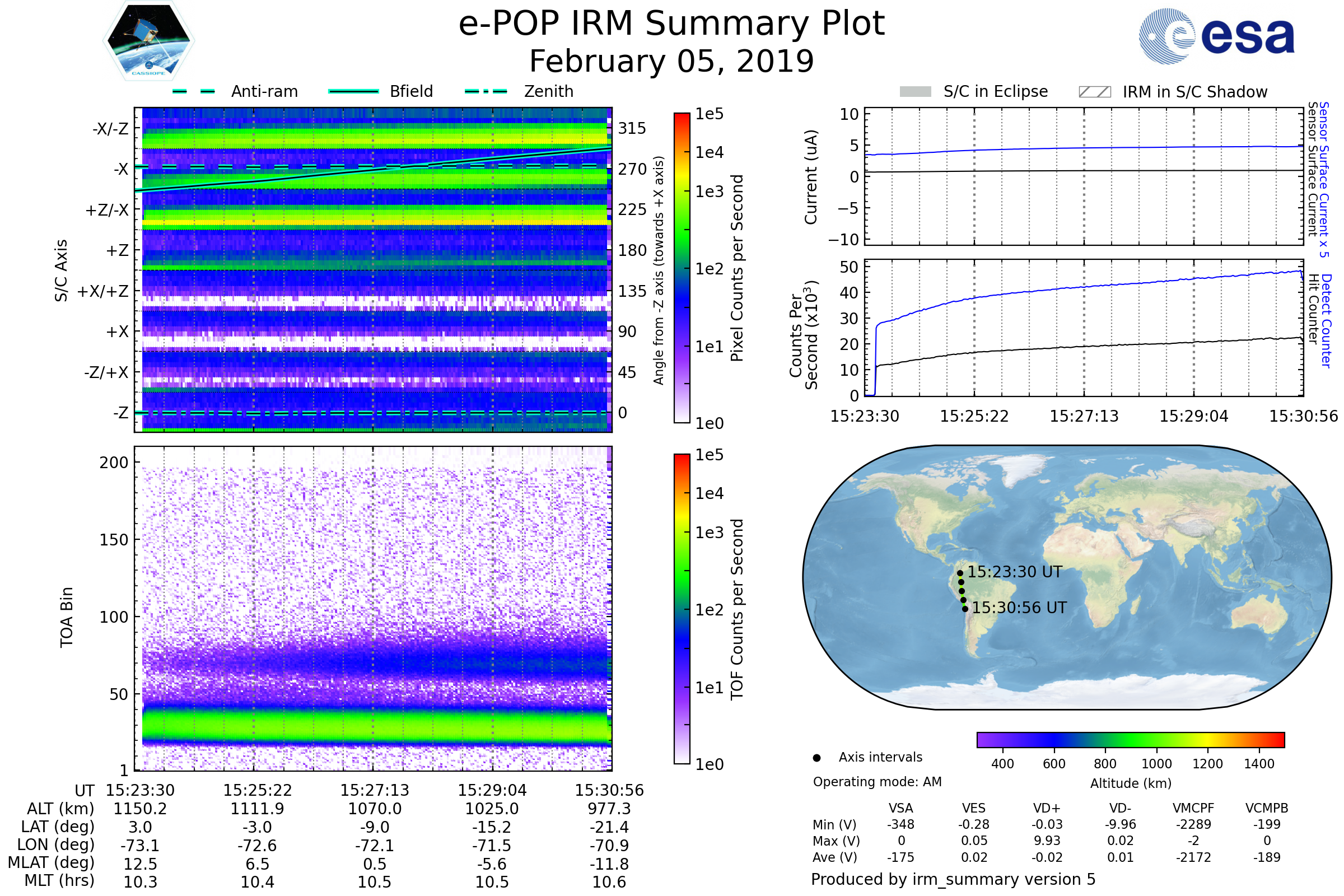Click the Pixel Counts per Second colorbar
This screenshot has width=1344, height=896.
coord(682,268)
